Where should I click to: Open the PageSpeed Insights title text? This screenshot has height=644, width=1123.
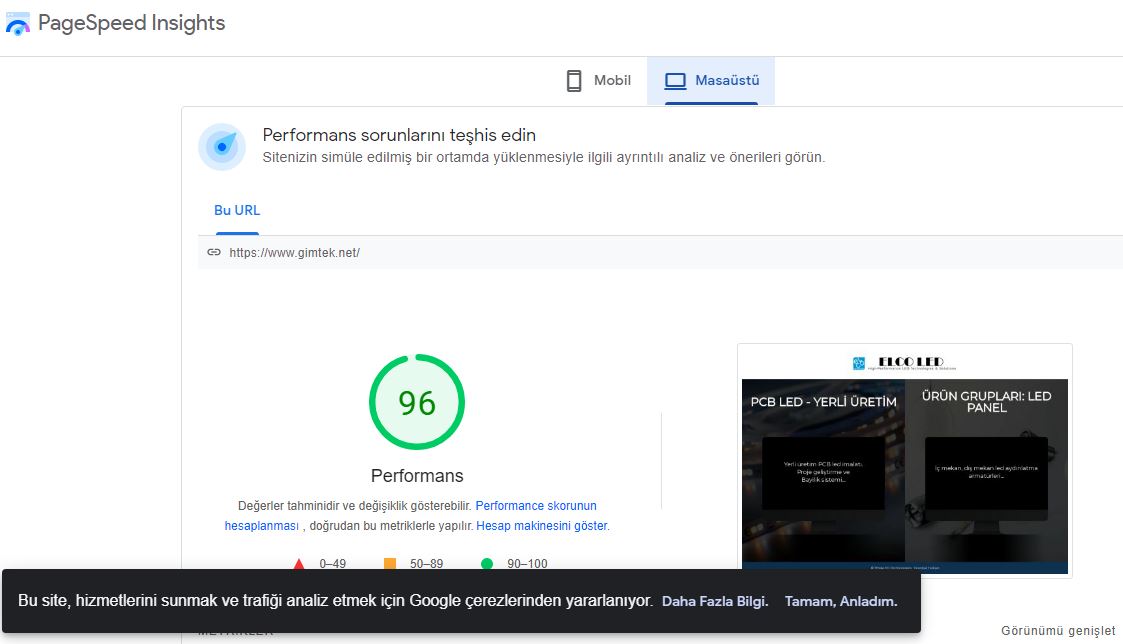pyautogui.click(x=132, y=23)
